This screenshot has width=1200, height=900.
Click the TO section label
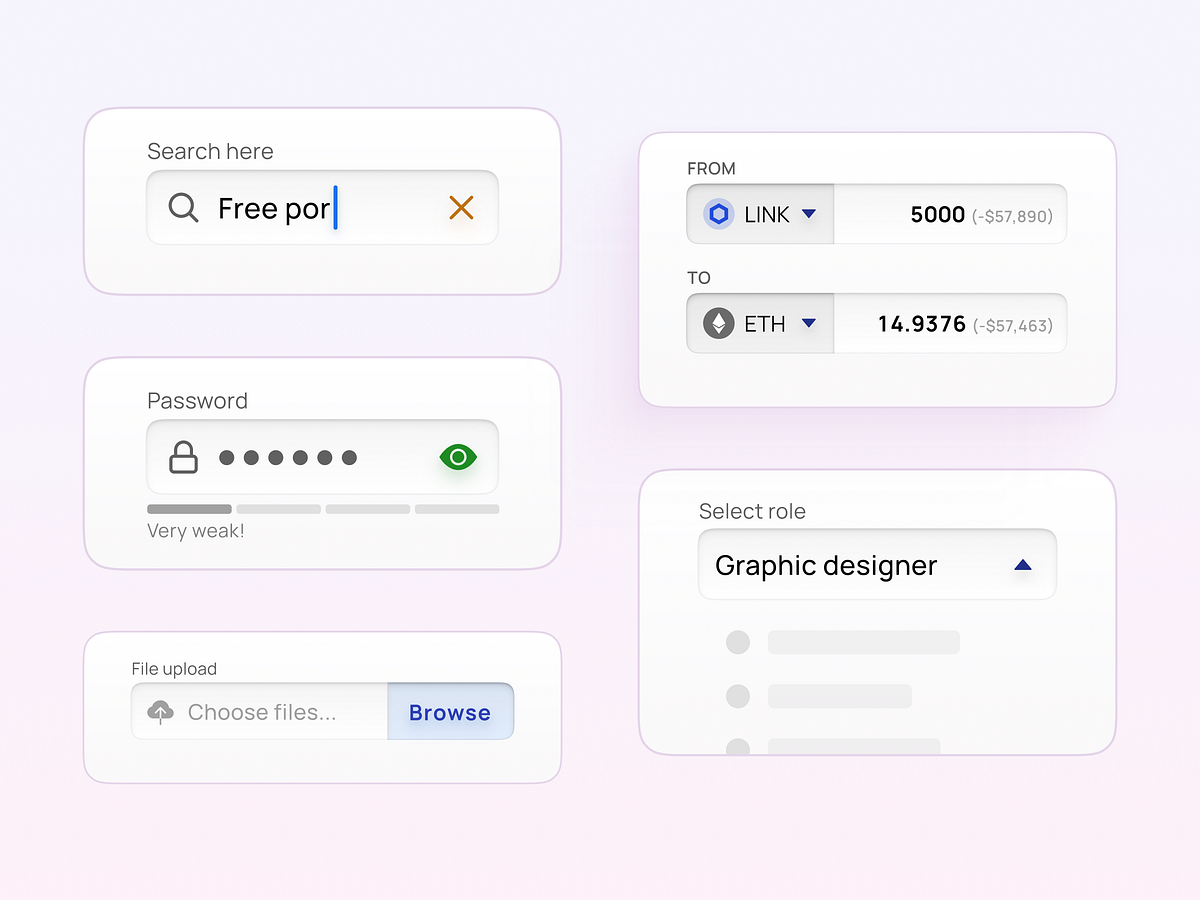click(698, 277)
